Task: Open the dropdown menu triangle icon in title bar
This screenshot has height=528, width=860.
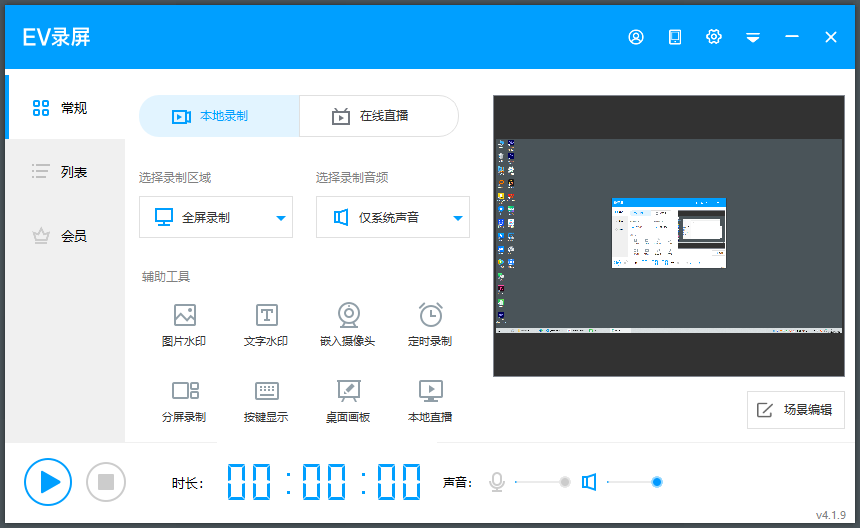Action: tap(752, 37)
